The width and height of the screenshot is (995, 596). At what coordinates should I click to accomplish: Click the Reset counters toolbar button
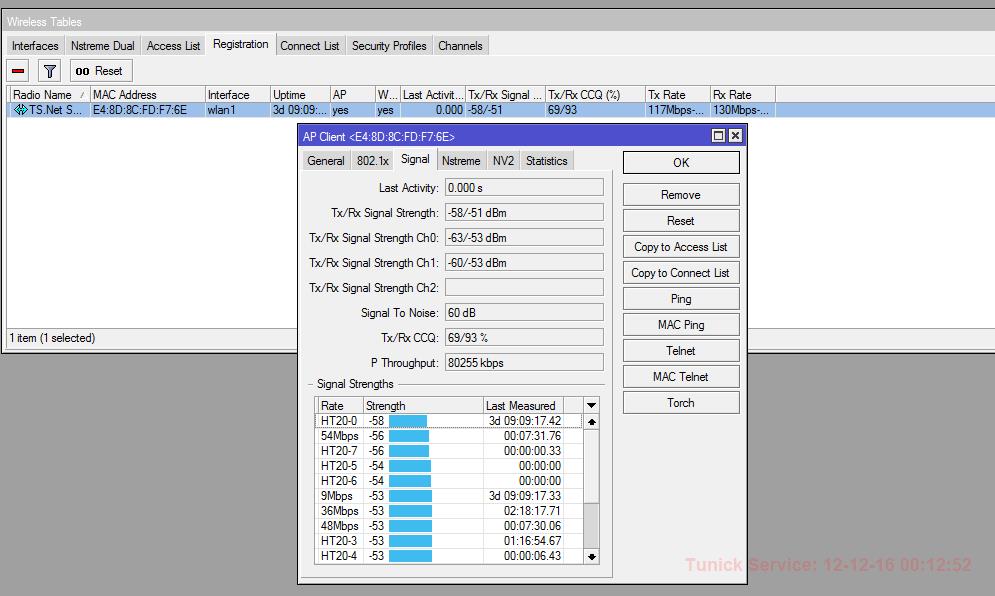(101, 71)
